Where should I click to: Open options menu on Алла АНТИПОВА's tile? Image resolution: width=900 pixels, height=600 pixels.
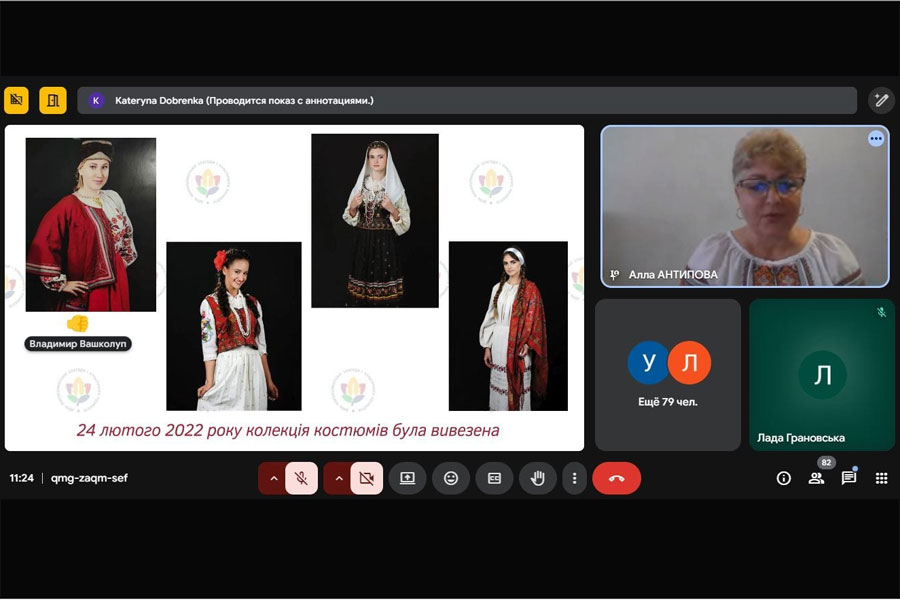pos(876,138)
